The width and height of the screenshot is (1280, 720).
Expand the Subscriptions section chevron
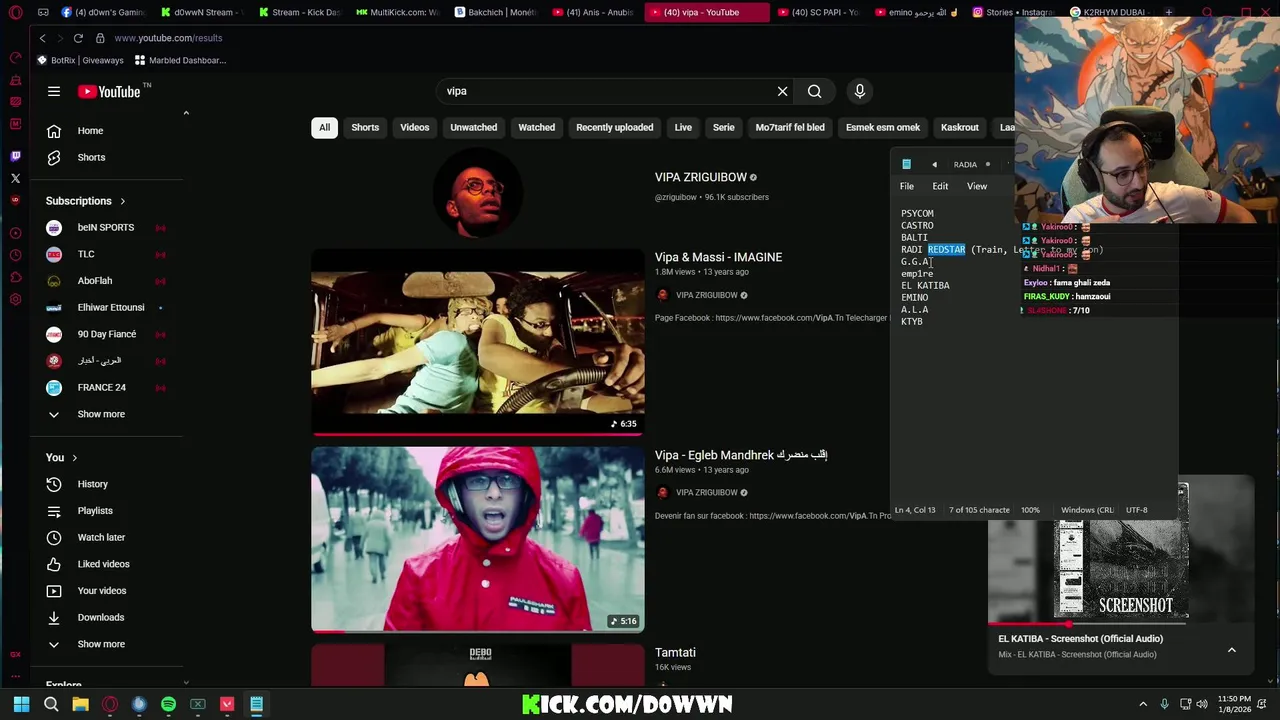click(123, 201)
